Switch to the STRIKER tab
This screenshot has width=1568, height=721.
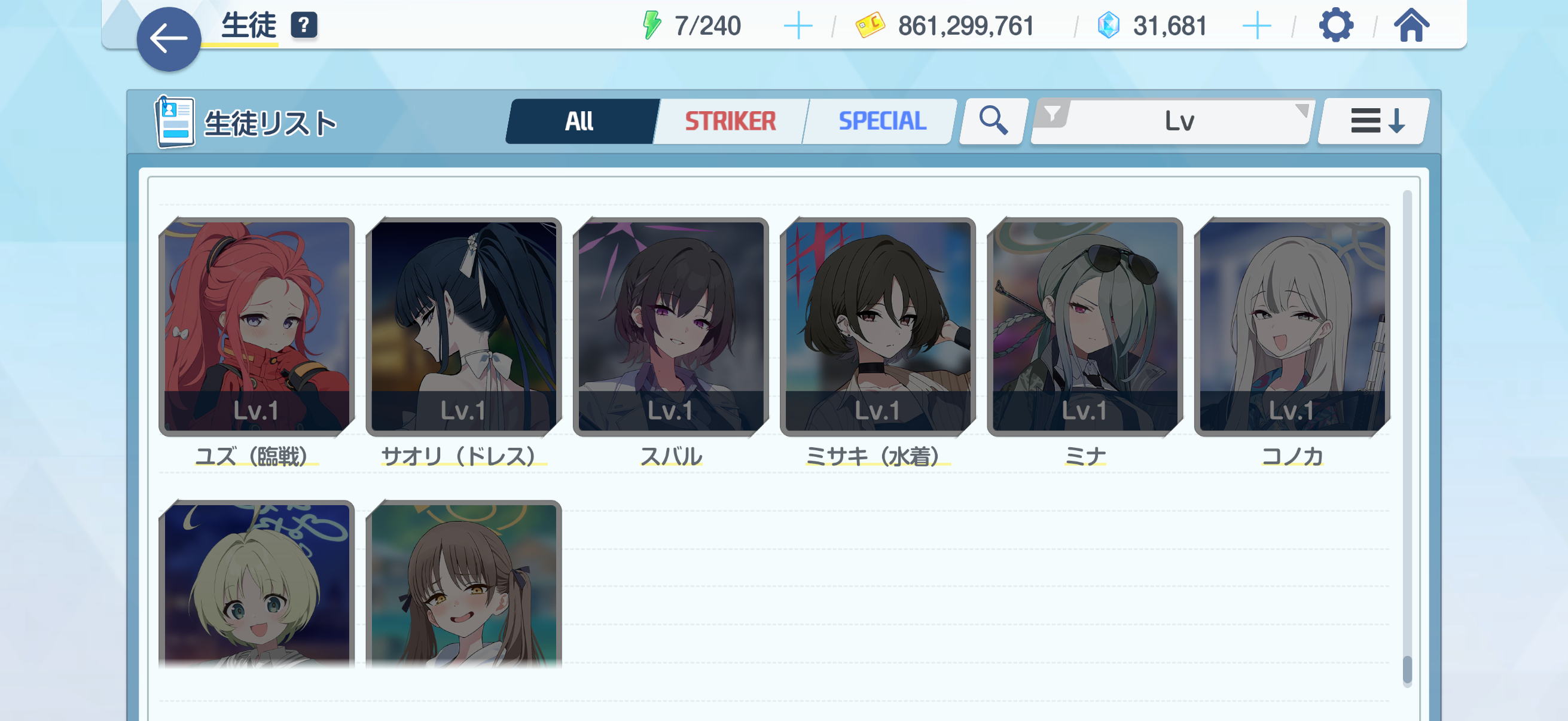coord(730,121)
